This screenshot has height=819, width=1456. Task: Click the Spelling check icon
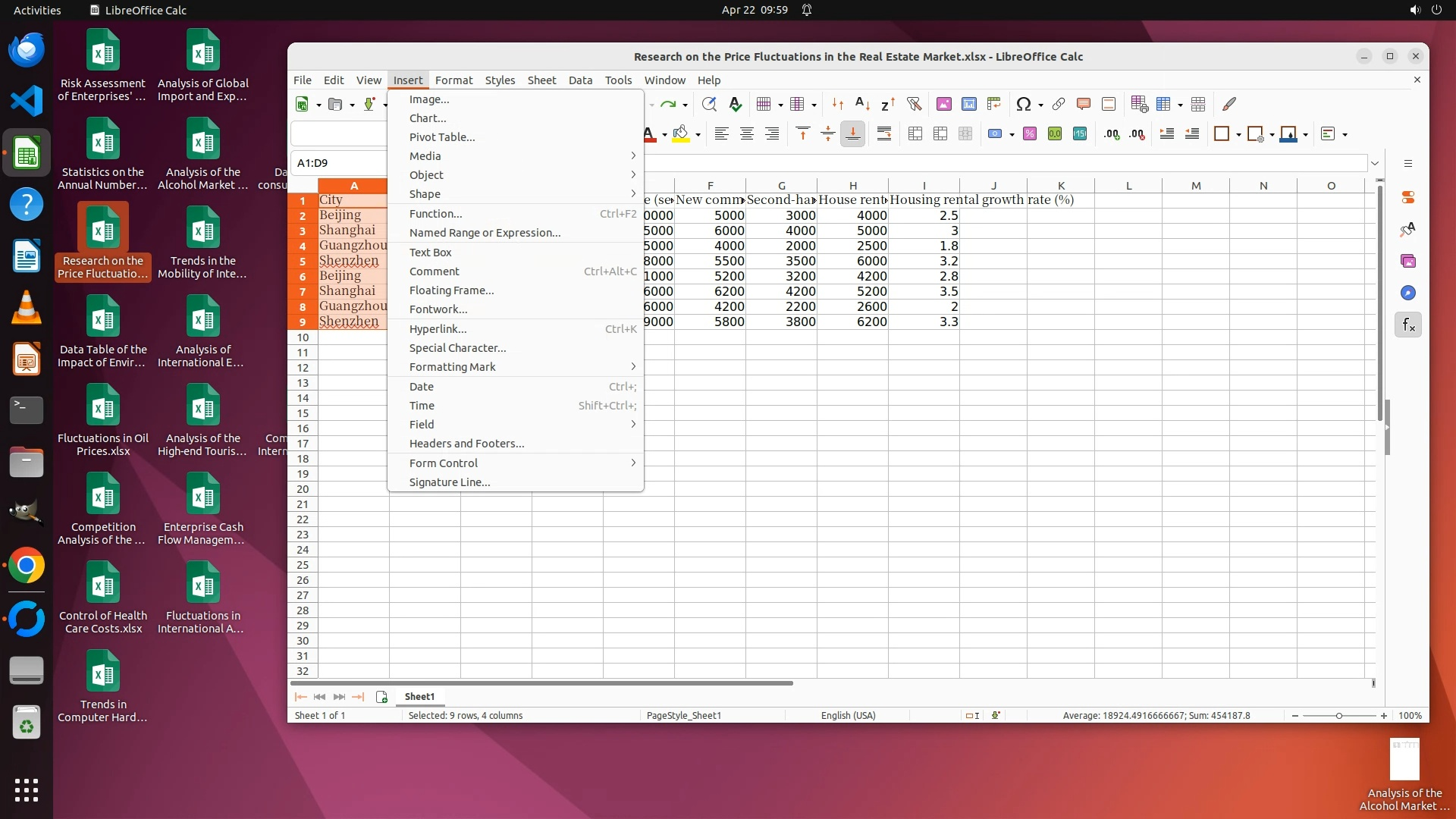735,104
